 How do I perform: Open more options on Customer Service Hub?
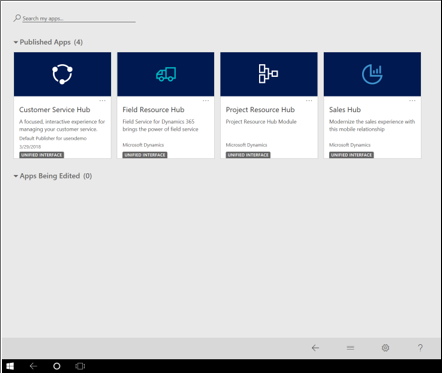click(102, 100)
